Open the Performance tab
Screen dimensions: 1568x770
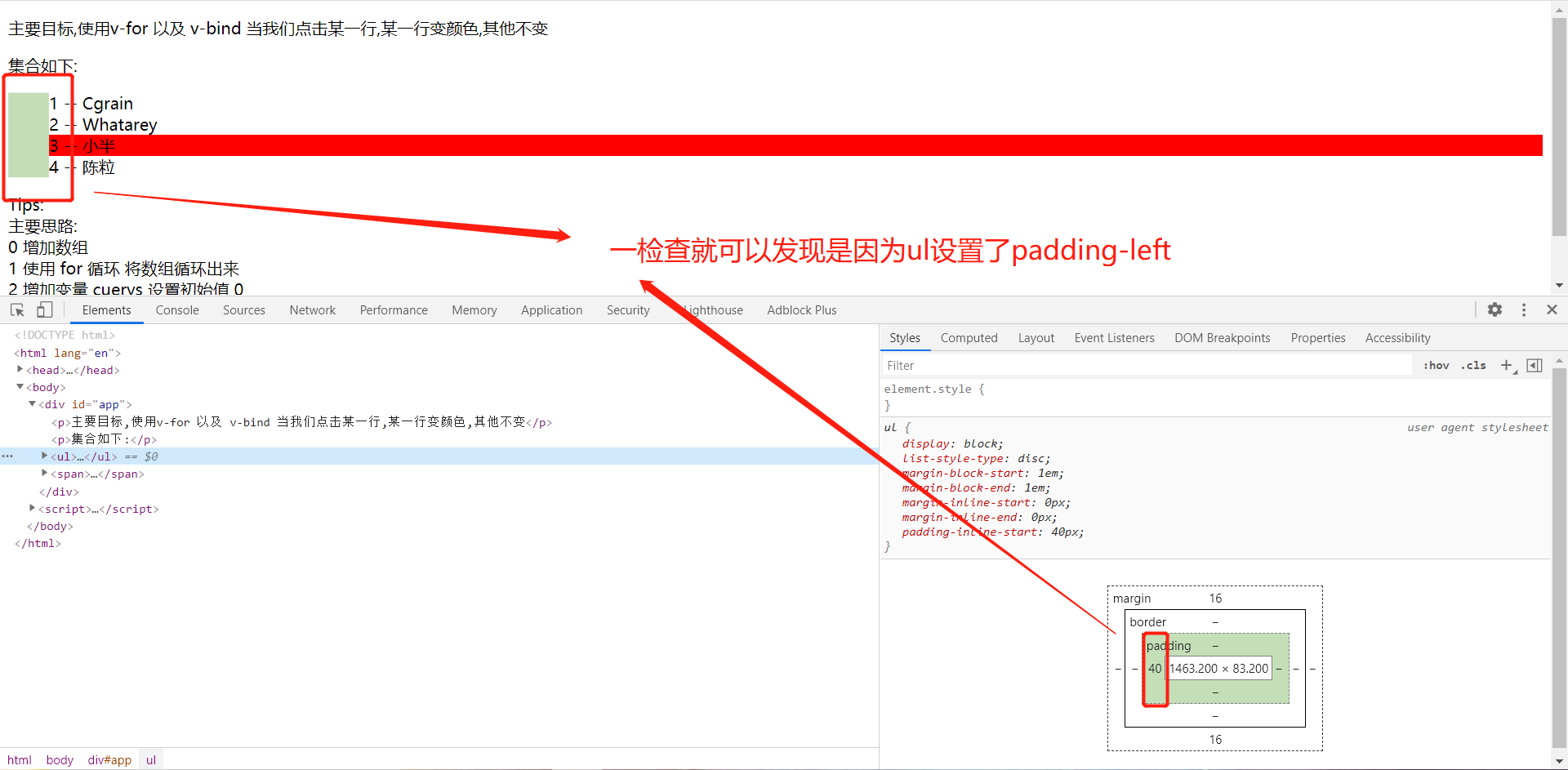pyautogui.click(x=394, y=310)
